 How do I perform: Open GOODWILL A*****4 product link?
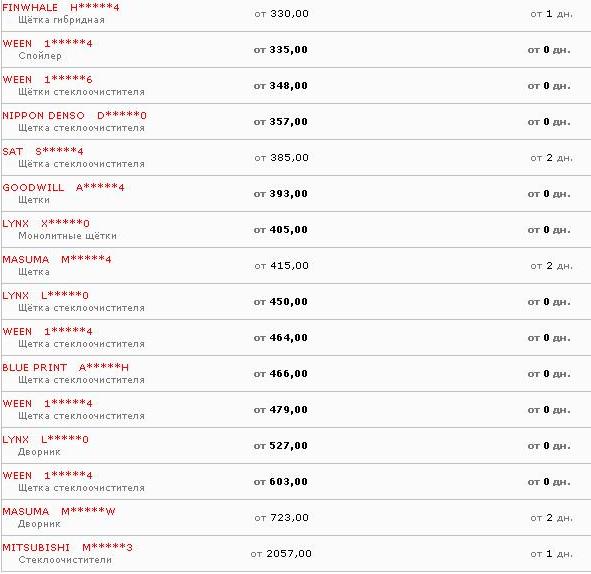pyautogui.click(x=63, y=188)
